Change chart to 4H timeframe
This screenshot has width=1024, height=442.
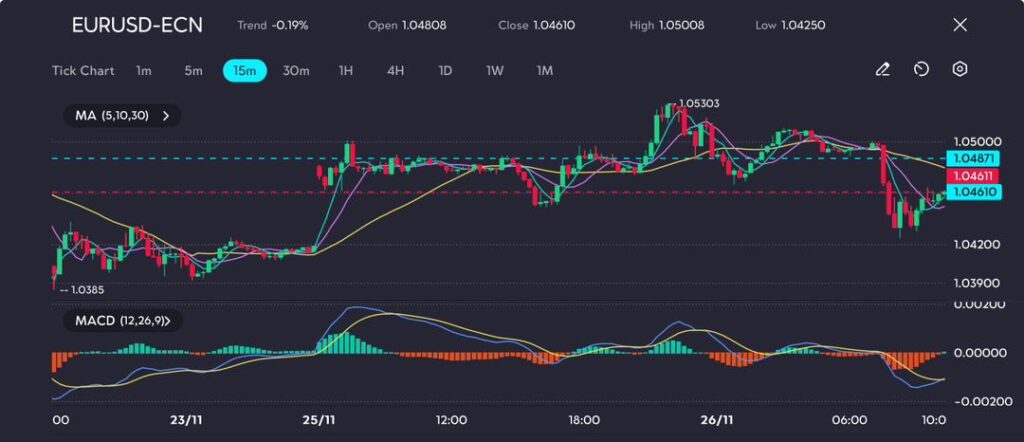[x=395, y=71]
